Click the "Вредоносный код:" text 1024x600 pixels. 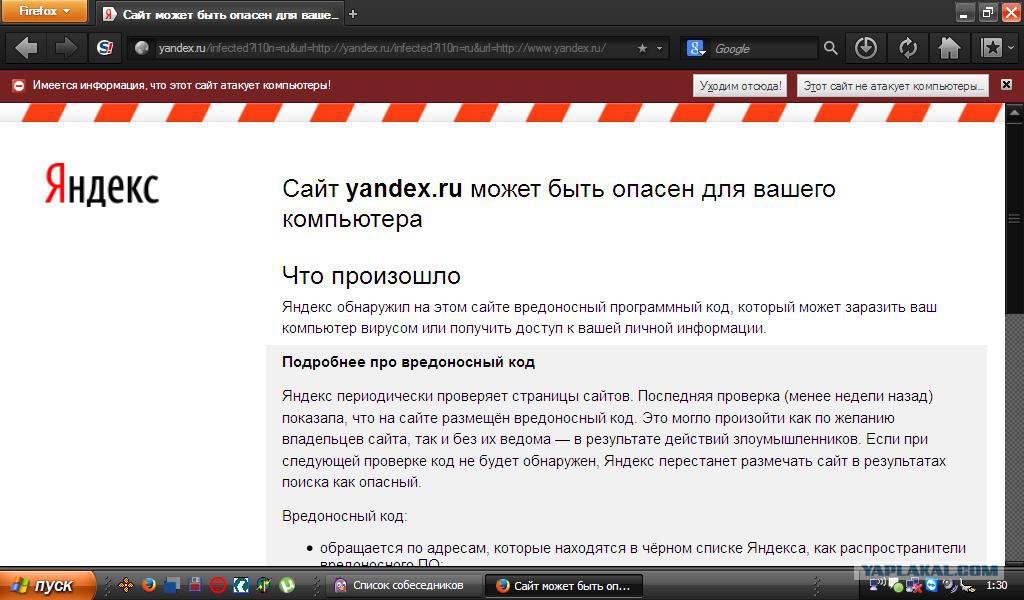344,516
